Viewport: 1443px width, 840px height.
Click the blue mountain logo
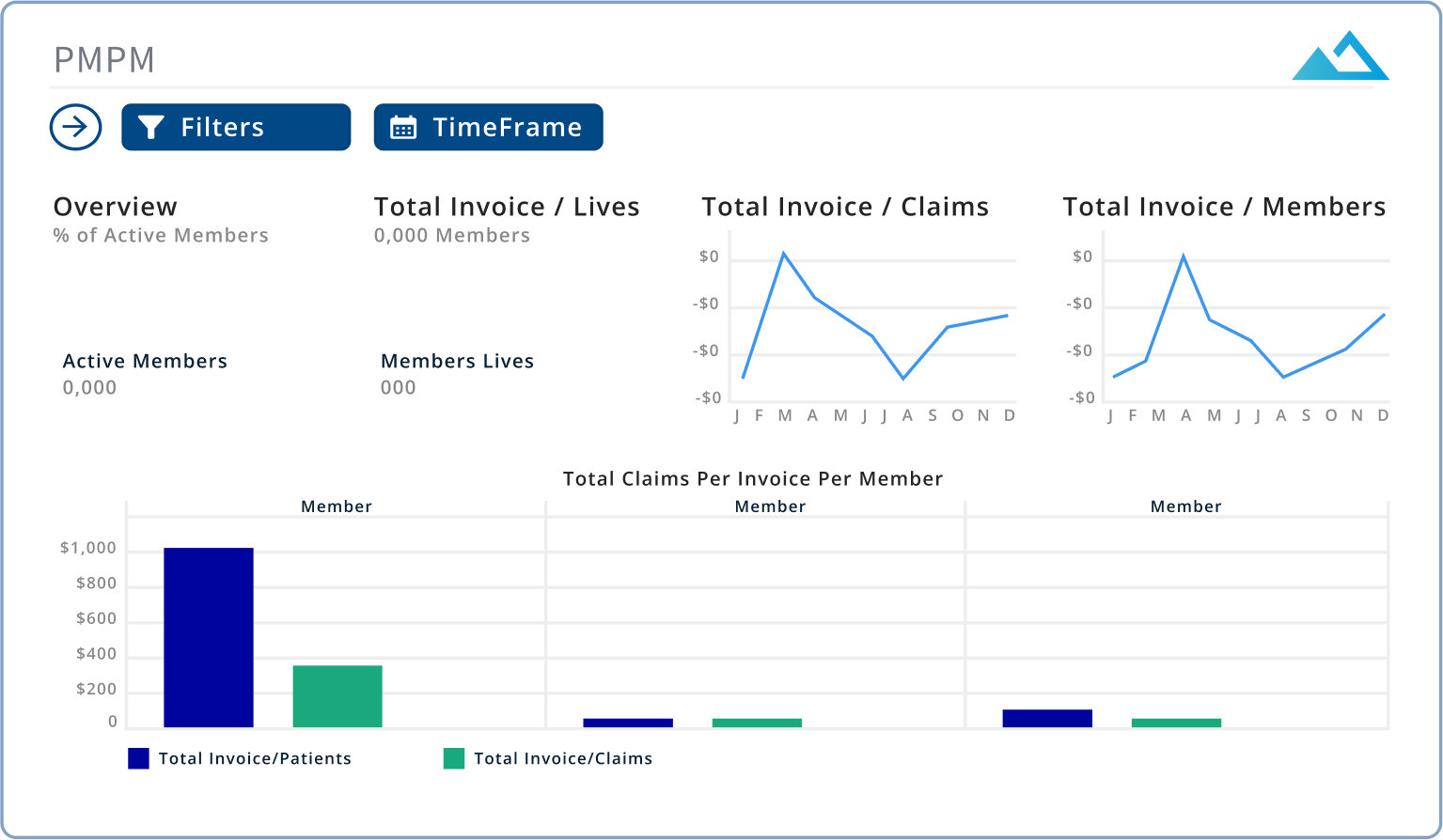[x=1340, y=56]
